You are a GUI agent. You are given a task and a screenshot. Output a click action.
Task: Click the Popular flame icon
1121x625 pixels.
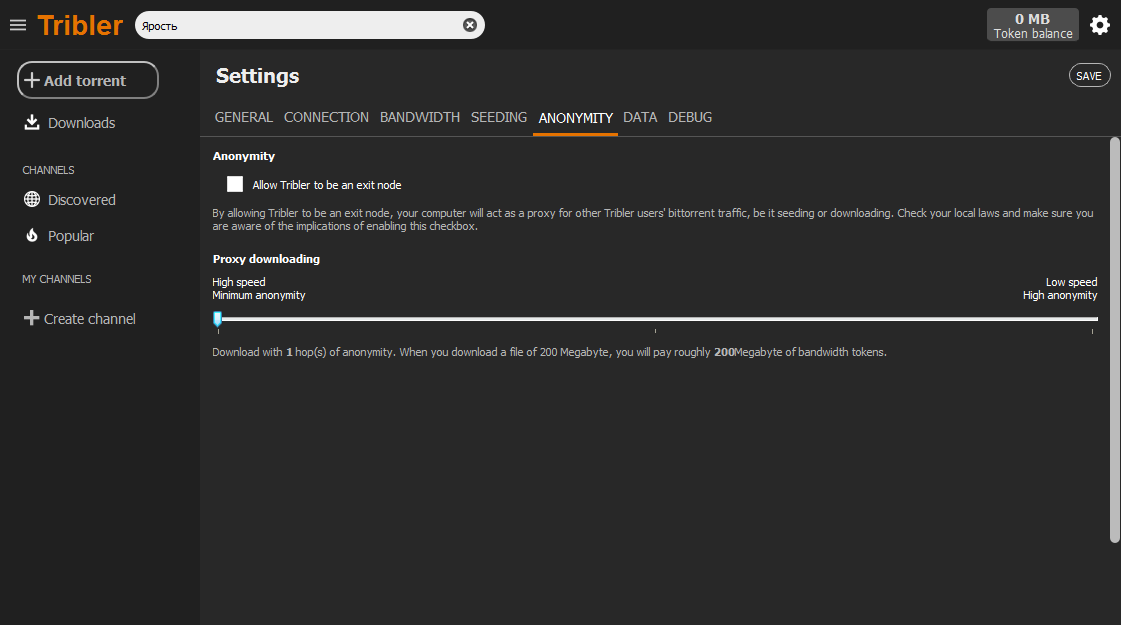tap(32, 236)
